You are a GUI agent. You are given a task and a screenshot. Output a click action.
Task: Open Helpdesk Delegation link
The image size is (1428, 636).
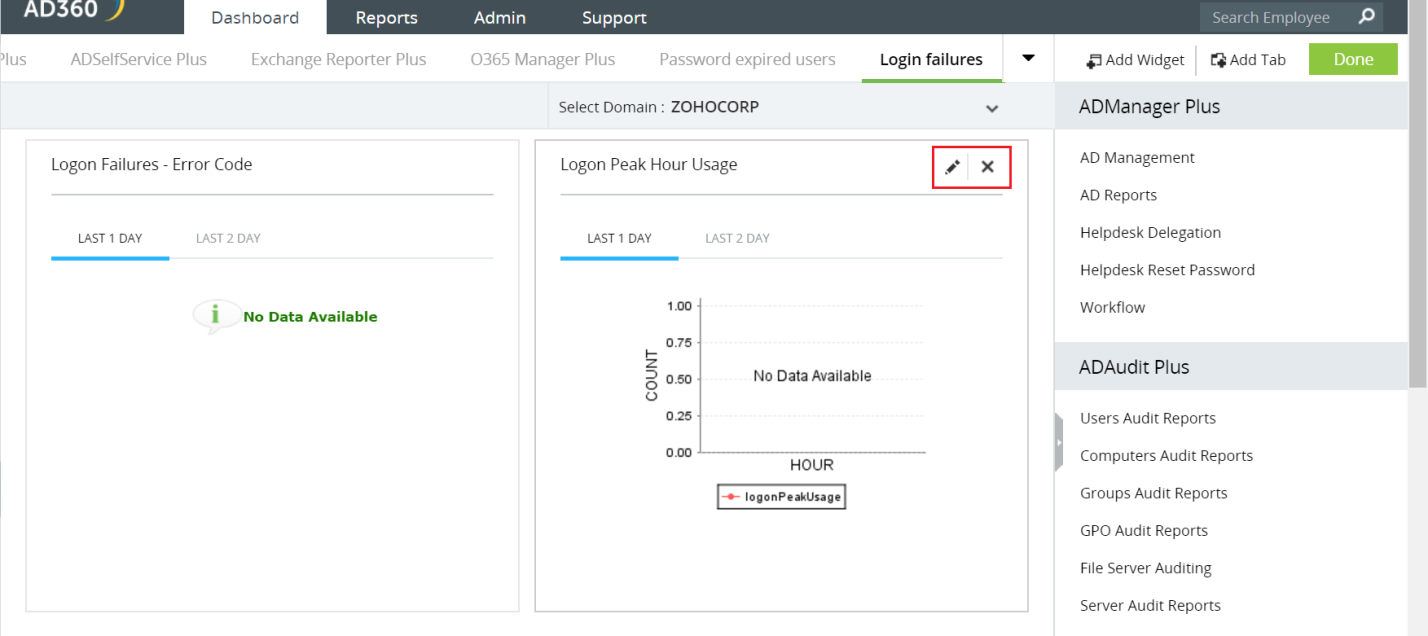[1150, 232]
